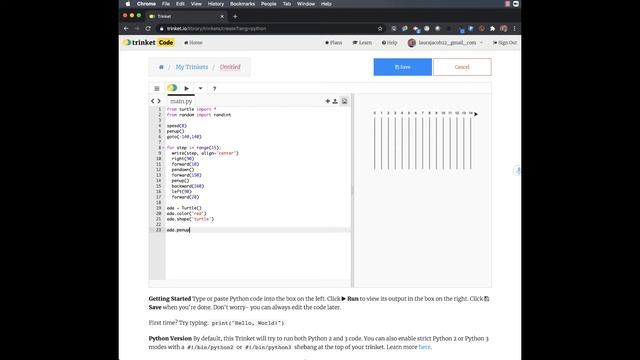Open History menu in menu bar
This screenshot has height=360, width=640.
pos(216,4)
